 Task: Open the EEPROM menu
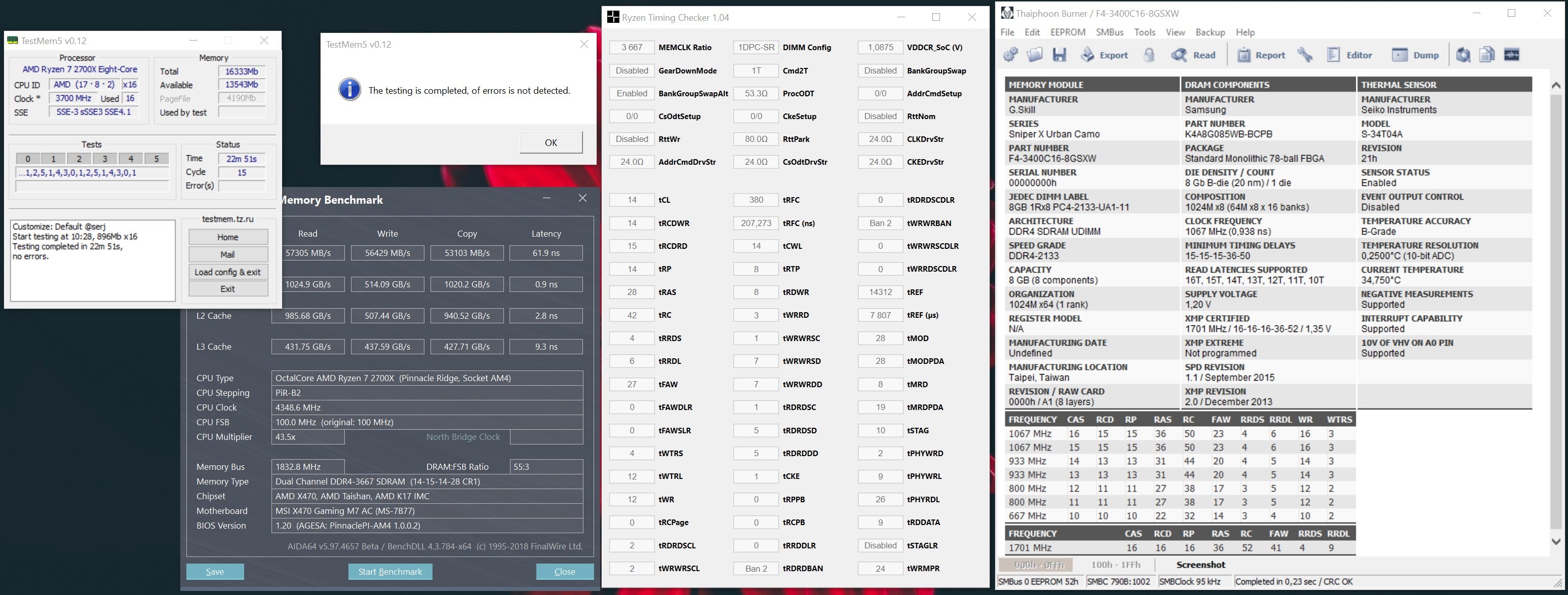(1068, 32)
